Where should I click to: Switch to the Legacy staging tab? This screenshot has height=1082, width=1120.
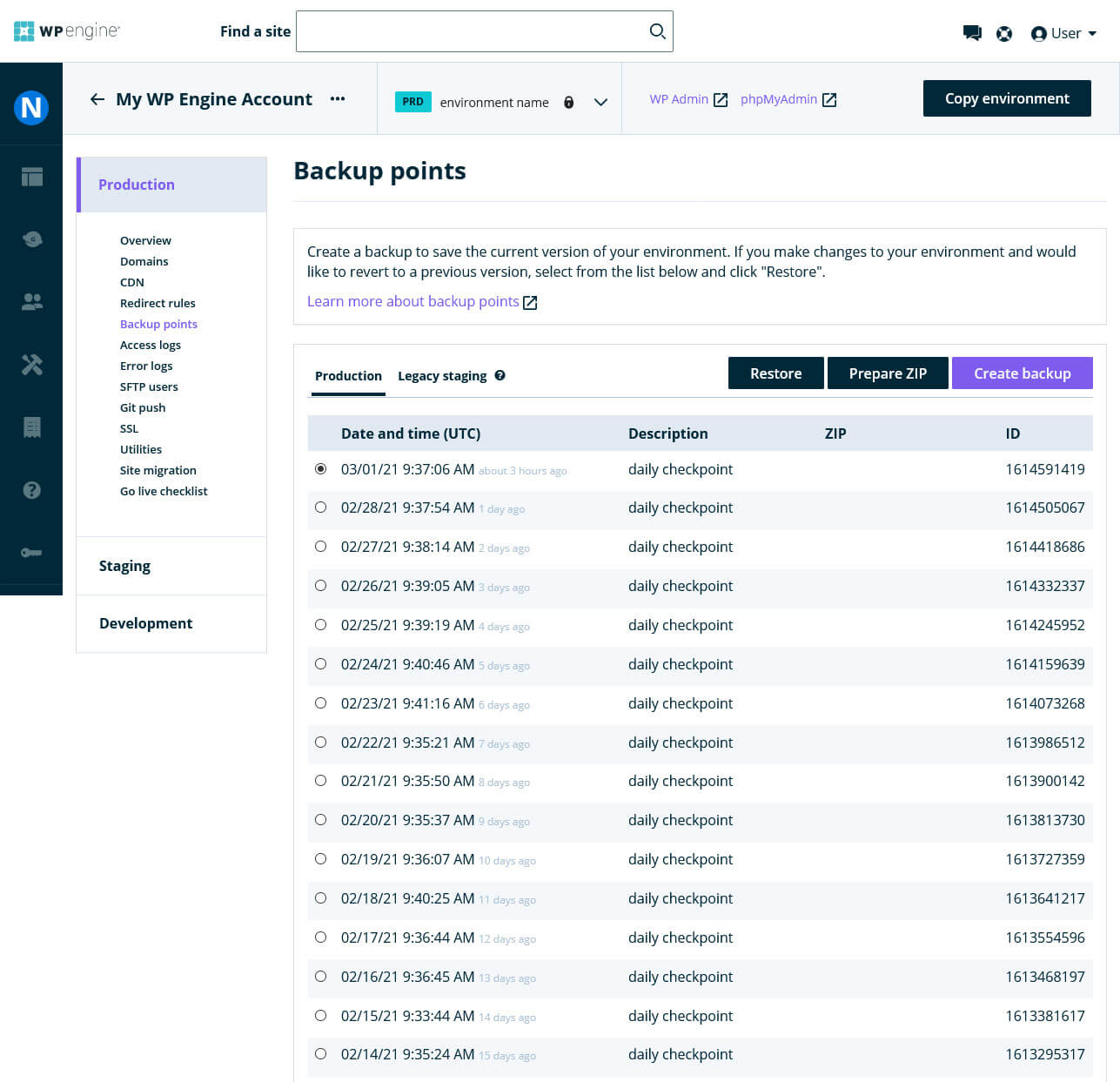pyautogui.click(x=442, y=376)
